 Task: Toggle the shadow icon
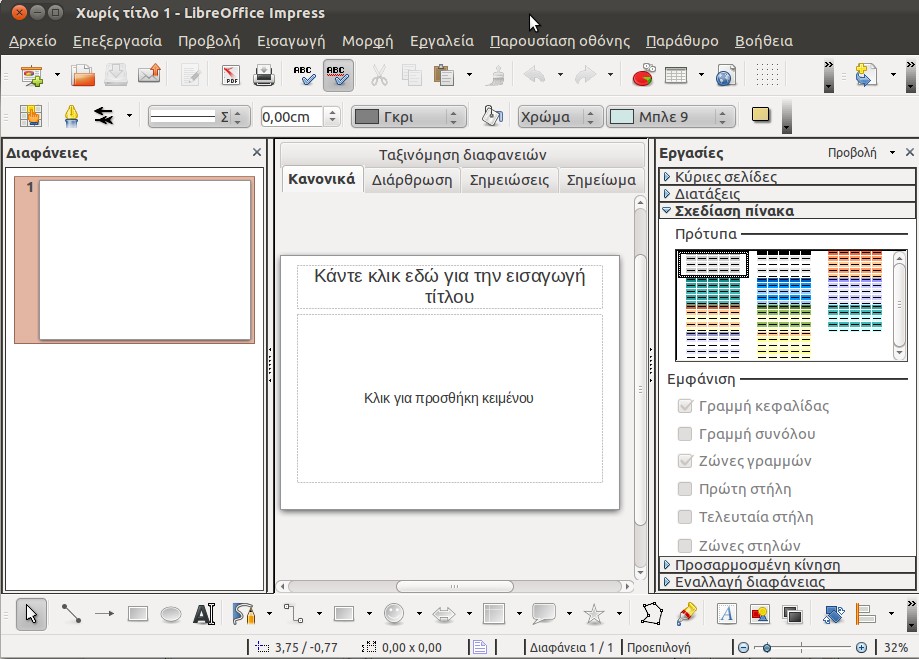(761, 115)
